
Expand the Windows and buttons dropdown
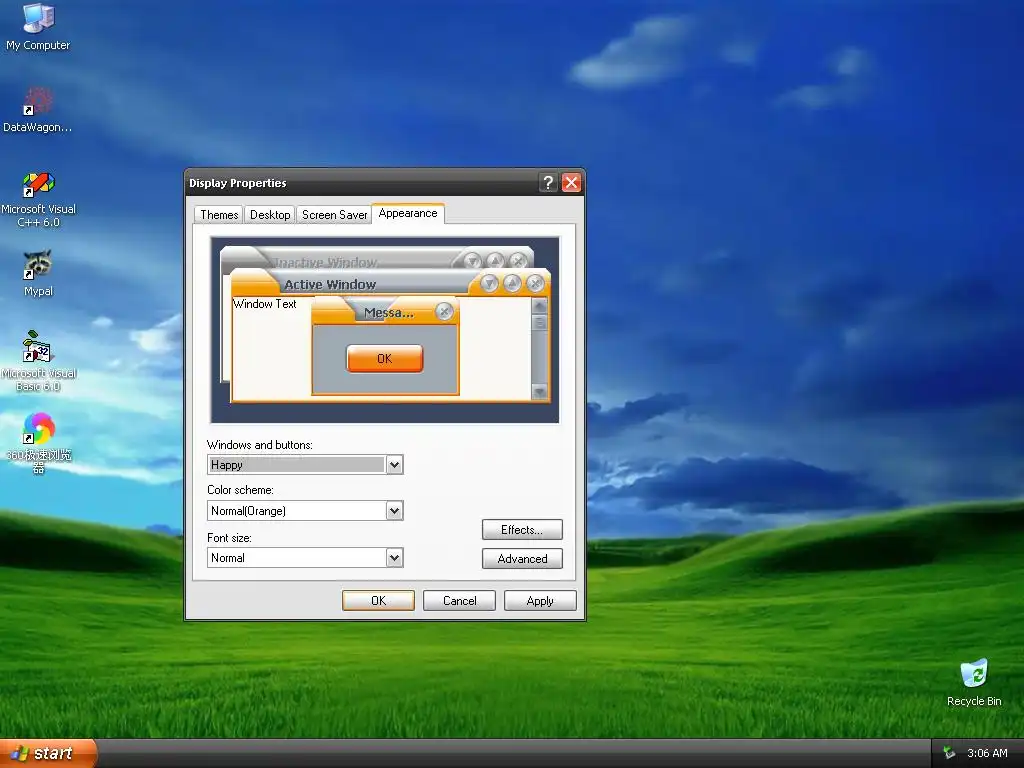click(394, 465)
